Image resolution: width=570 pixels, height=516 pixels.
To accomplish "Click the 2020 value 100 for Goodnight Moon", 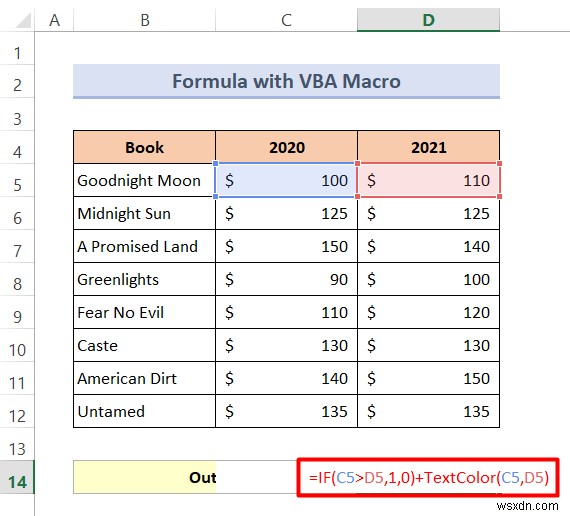I will [x=286, y=180].
